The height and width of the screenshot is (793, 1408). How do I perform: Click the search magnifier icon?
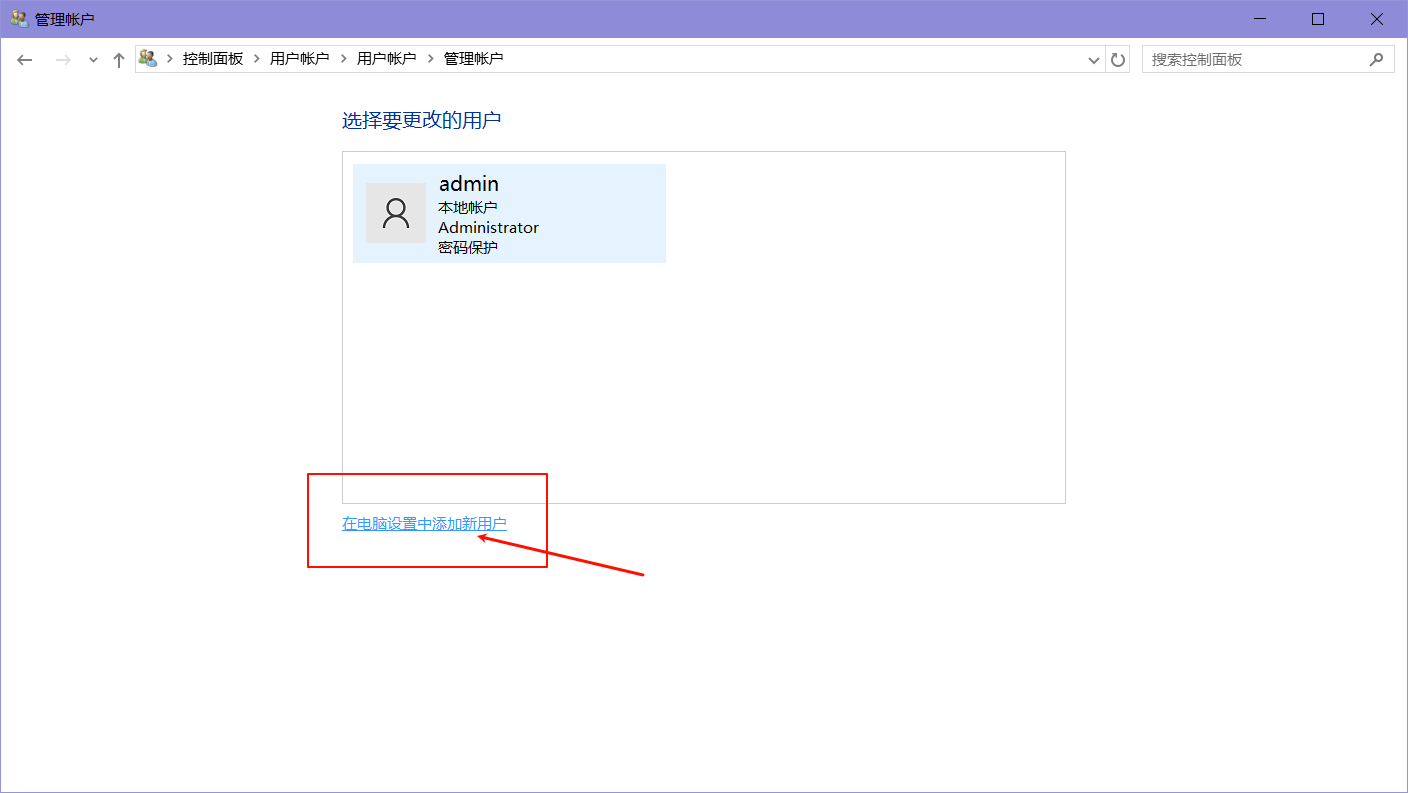(x=1377, y=60)
